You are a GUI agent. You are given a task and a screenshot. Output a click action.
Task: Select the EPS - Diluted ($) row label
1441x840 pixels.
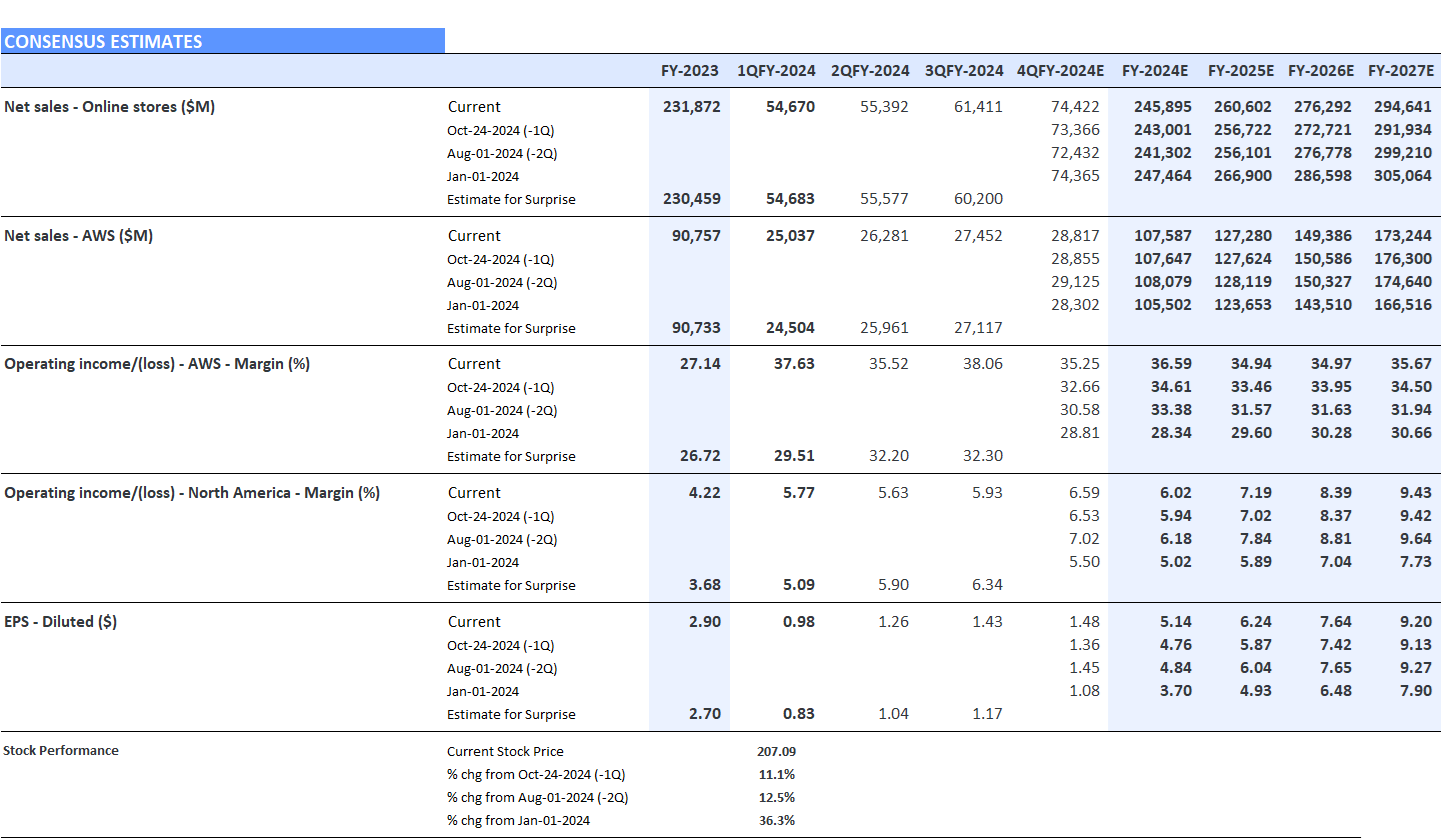60,622
